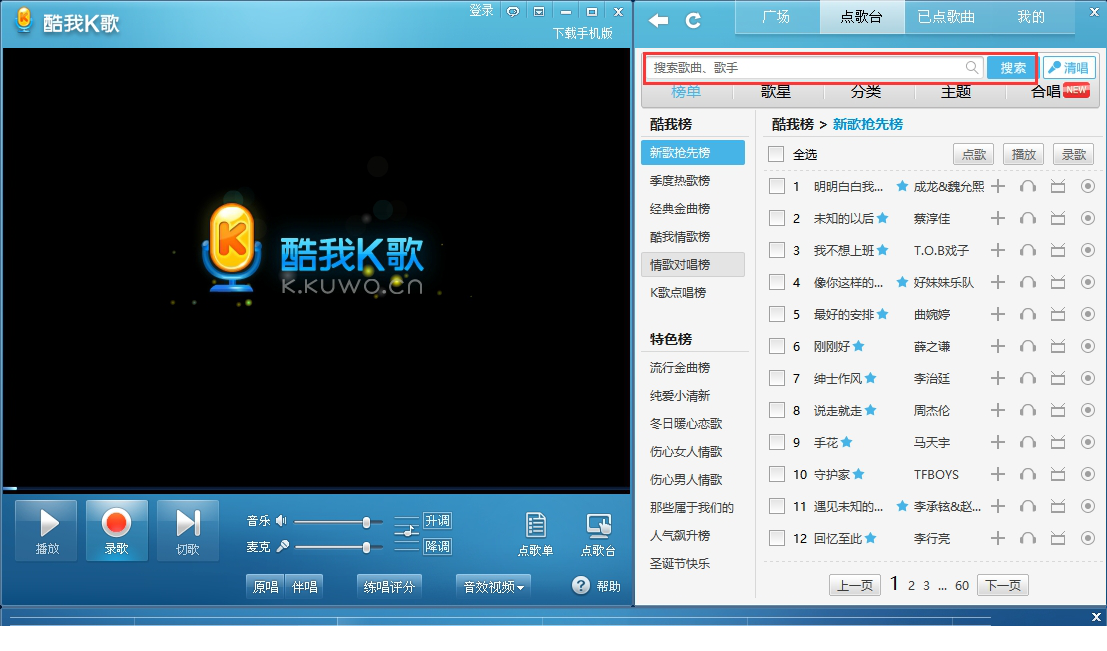The image size is (1107, 651).
Task: Check the box for song 说走就走
Action: point(777,410)
